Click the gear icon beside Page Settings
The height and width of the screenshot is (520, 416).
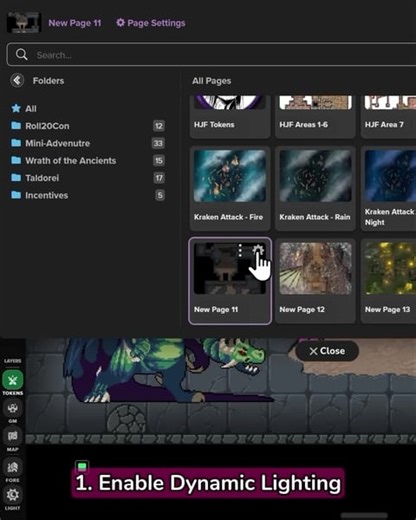120,22
